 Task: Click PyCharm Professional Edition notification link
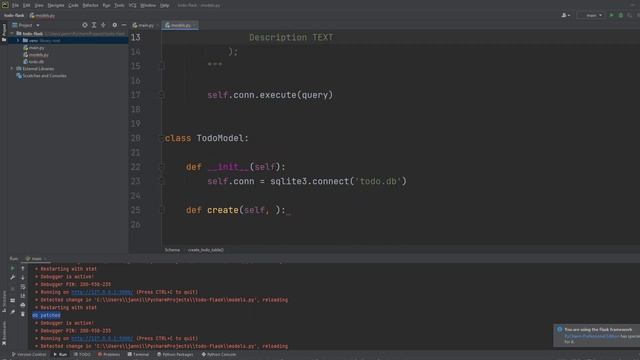click(x=592, y=336)
